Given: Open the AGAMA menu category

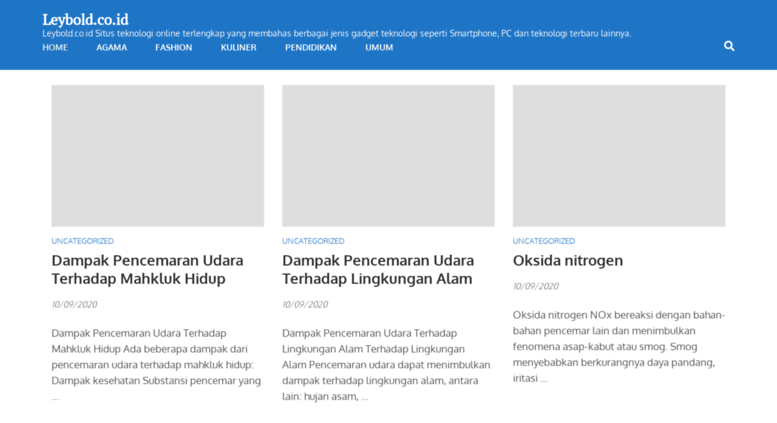Looking at the screenshot, I should point(111,48).
